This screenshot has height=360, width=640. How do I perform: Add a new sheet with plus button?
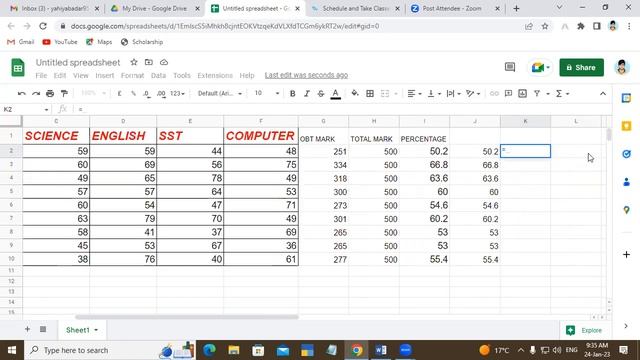27,329
